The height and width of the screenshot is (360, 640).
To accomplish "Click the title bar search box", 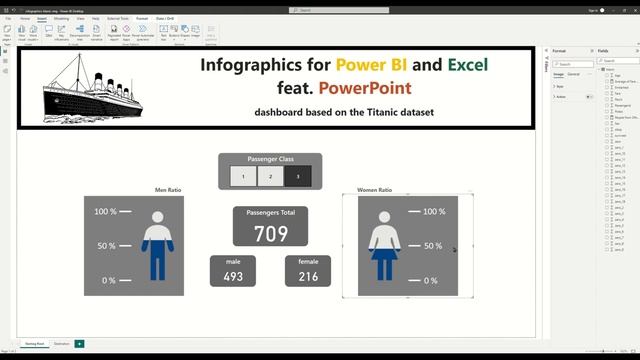I will (x=339, y=10).
